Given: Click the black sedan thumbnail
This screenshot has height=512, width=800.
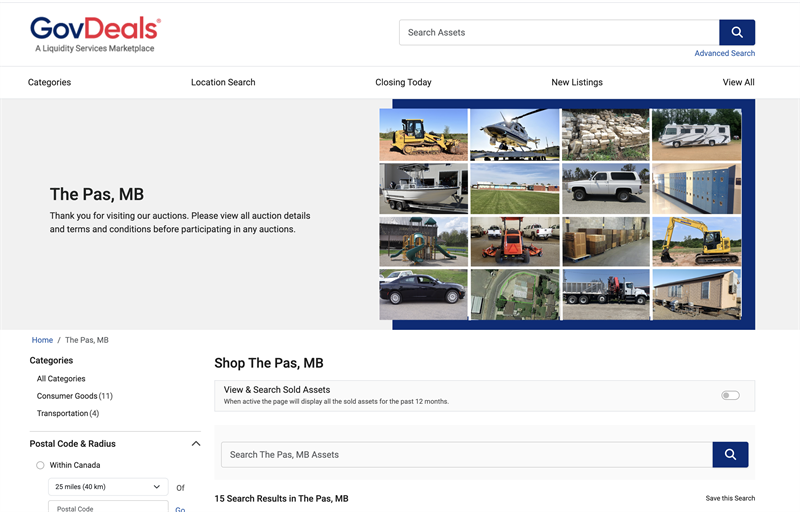Looking at the screenshot, I should pos(423,295).
